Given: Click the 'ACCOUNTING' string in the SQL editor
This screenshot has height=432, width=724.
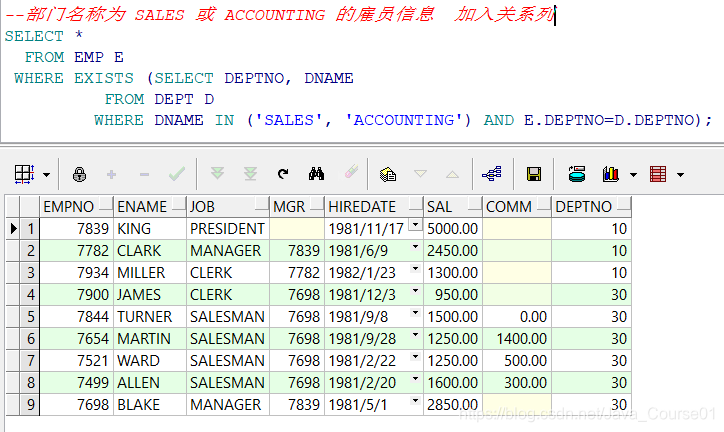Looking at the screenshot, I should pyautogui.click(x=404, y=120).
